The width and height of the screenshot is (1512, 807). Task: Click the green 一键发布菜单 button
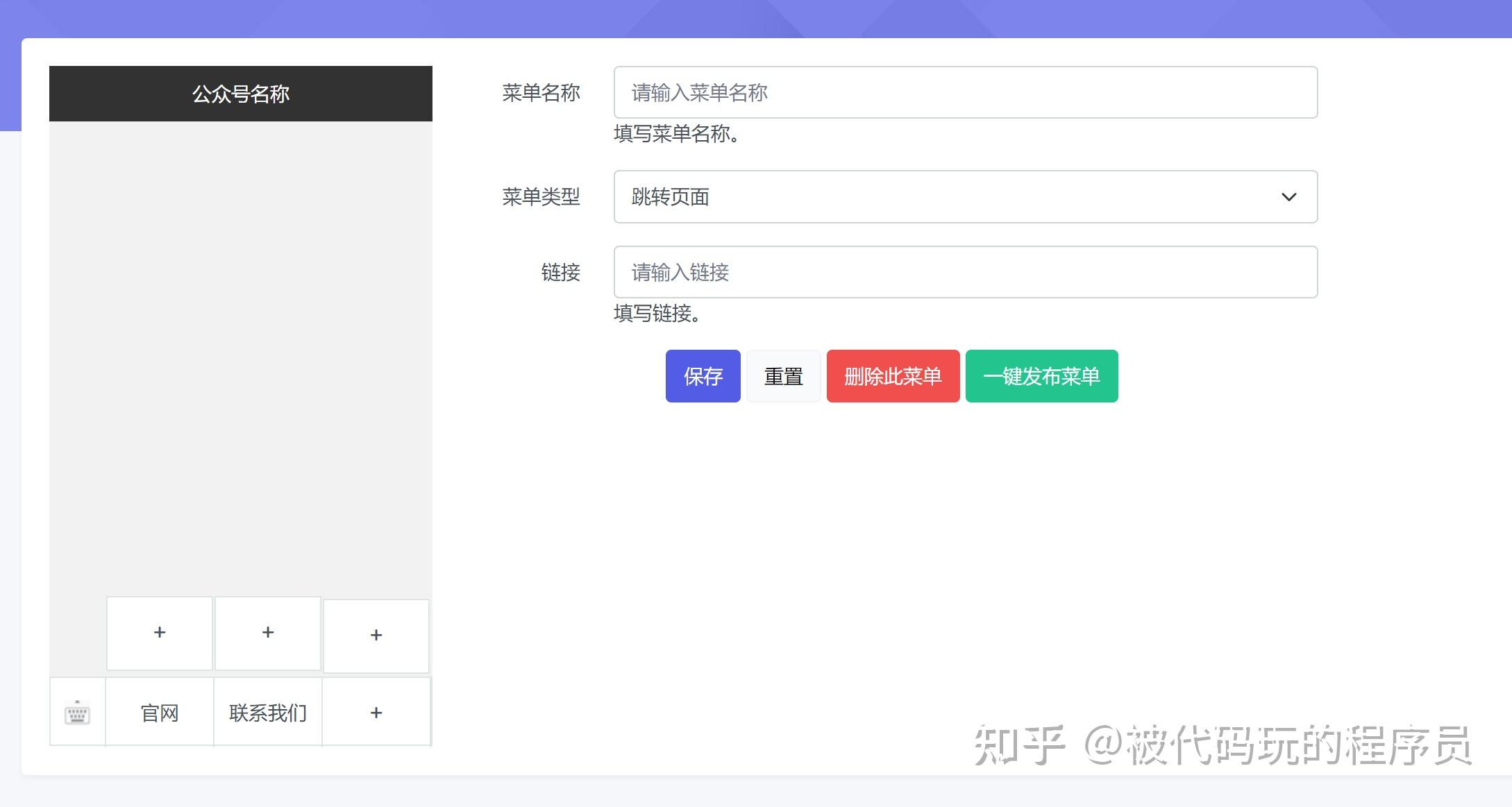point(1041,375)
